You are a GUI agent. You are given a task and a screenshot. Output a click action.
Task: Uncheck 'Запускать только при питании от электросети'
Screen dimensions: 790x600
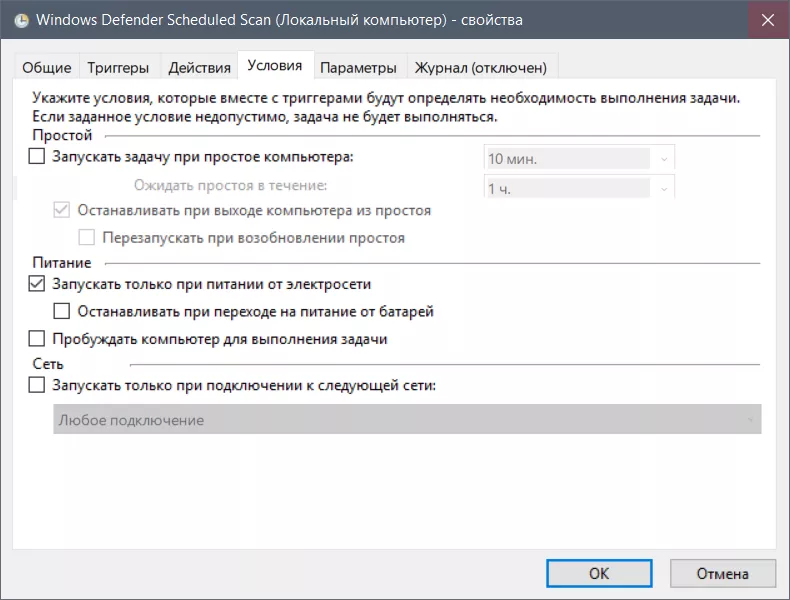click(37, 285)
